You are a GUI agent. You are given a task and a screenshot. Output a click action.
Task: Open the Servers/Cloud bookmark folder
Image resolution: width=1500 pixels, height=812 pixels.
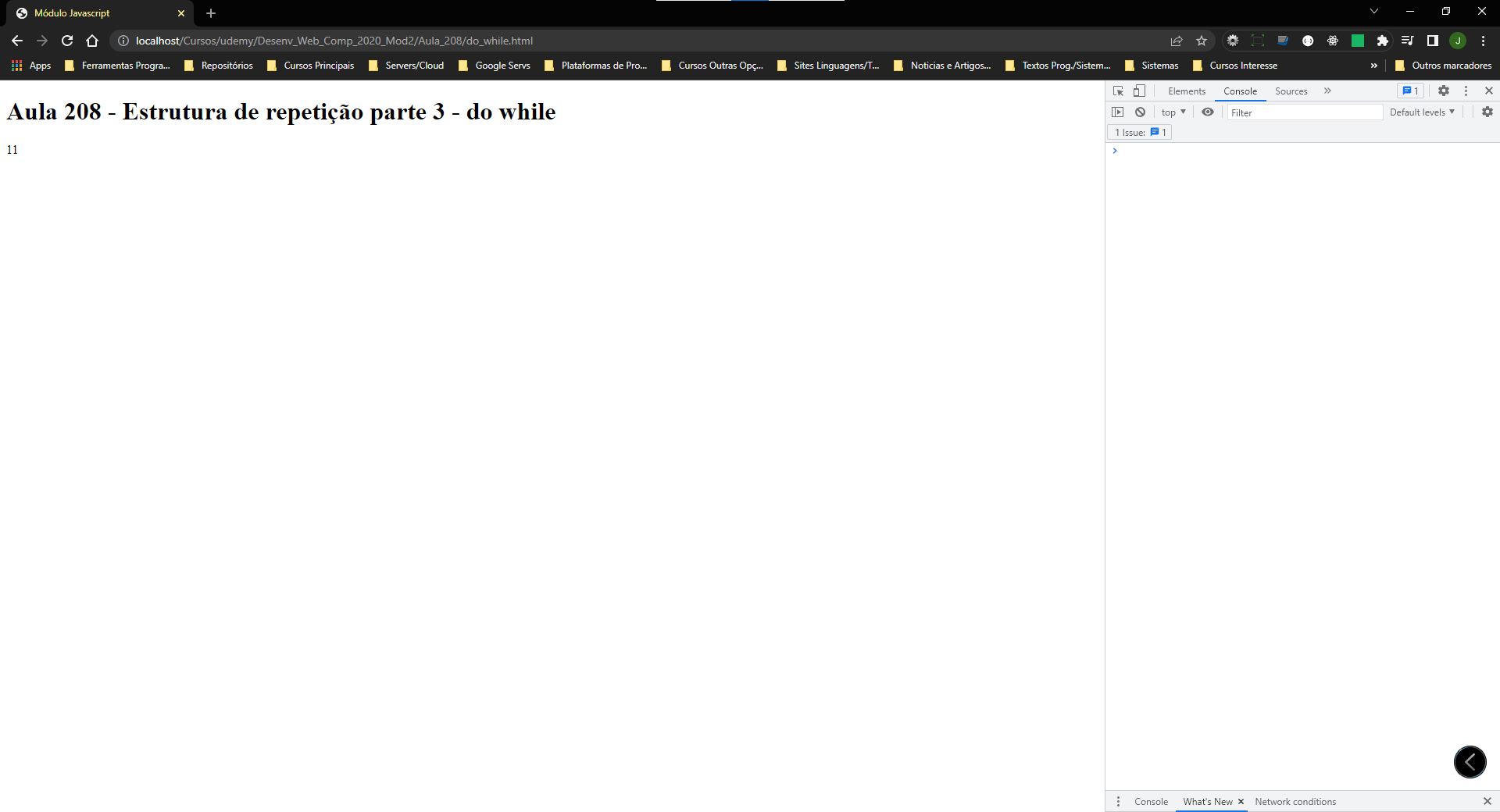[x=406, y=66]
